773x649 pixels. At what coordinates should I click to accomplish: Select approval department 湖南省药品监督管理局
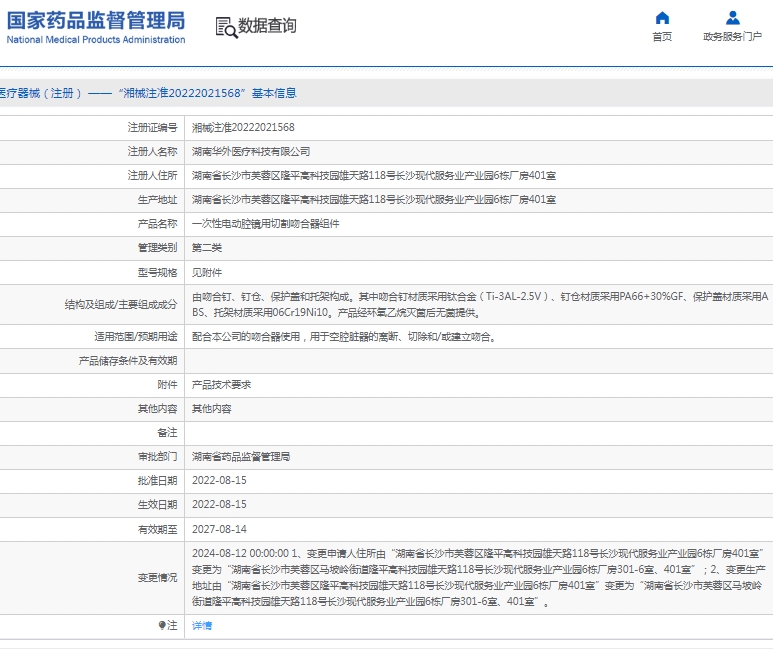tap(241, 457)
